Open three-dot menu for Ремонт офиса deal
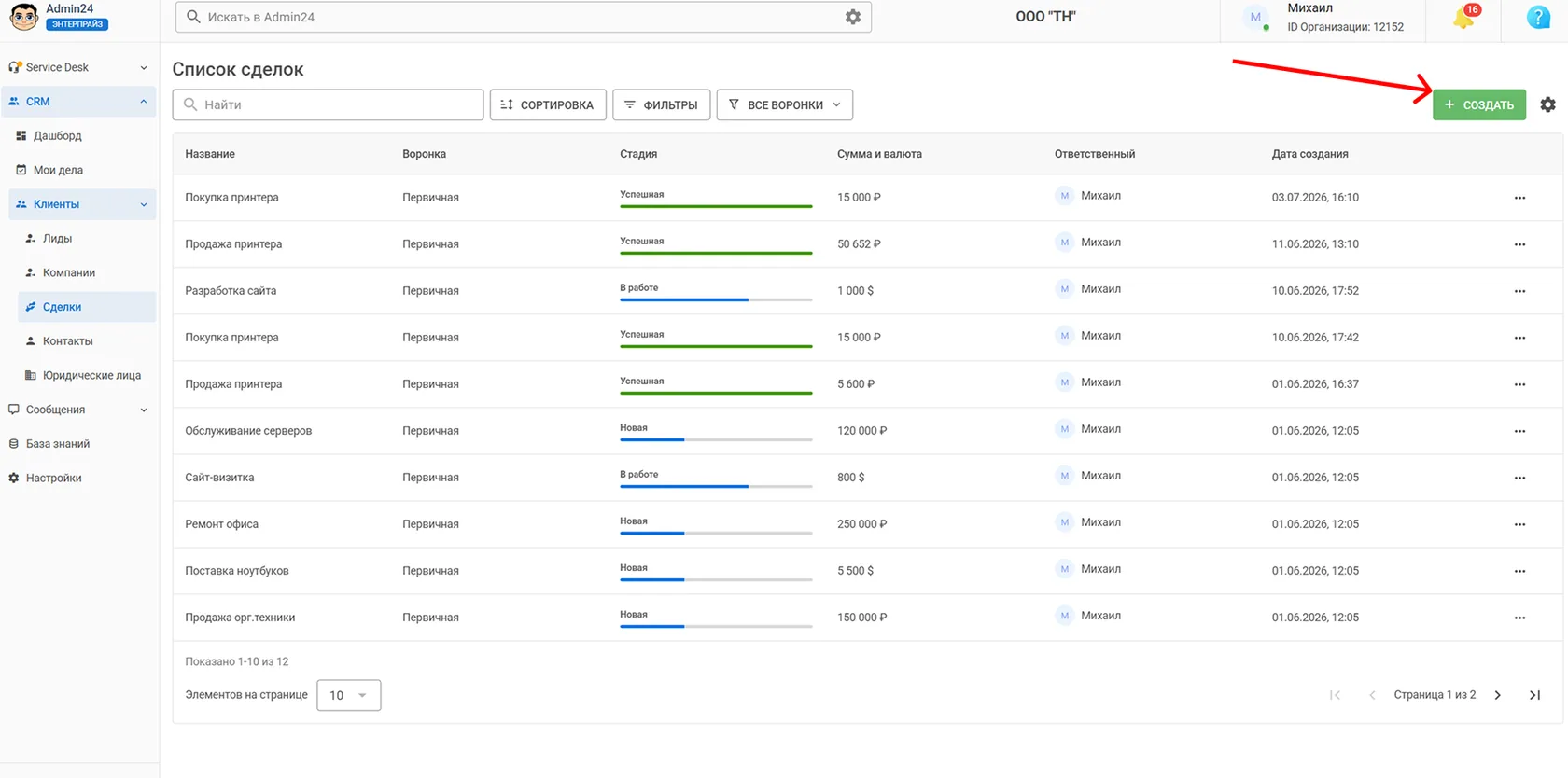1568x778 pixels. pyautogui.click(x=1519, y=524)
